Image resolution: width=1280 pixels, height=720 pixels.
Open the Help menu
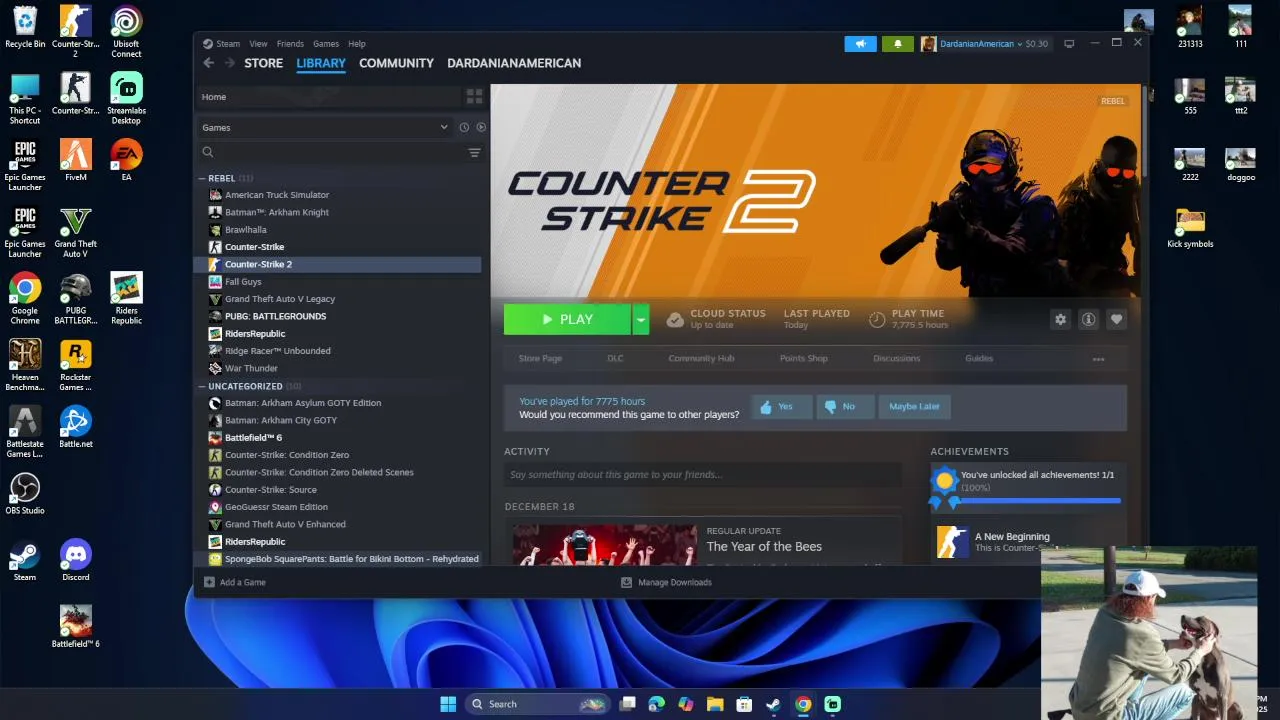click(x=357, y=44)
